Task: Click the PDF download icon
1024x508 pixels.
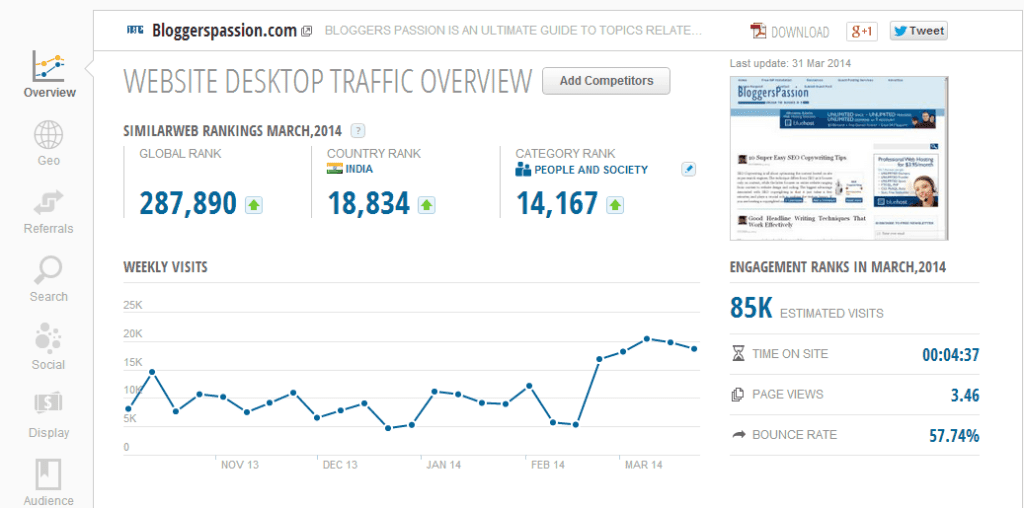Action: (758, 31)
